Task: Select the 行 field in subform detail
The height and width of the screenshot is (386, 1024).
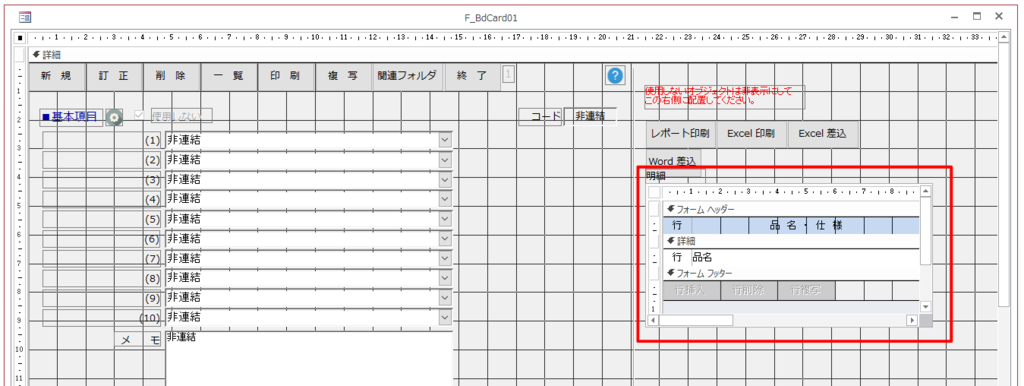Action: tap(677, 257)
